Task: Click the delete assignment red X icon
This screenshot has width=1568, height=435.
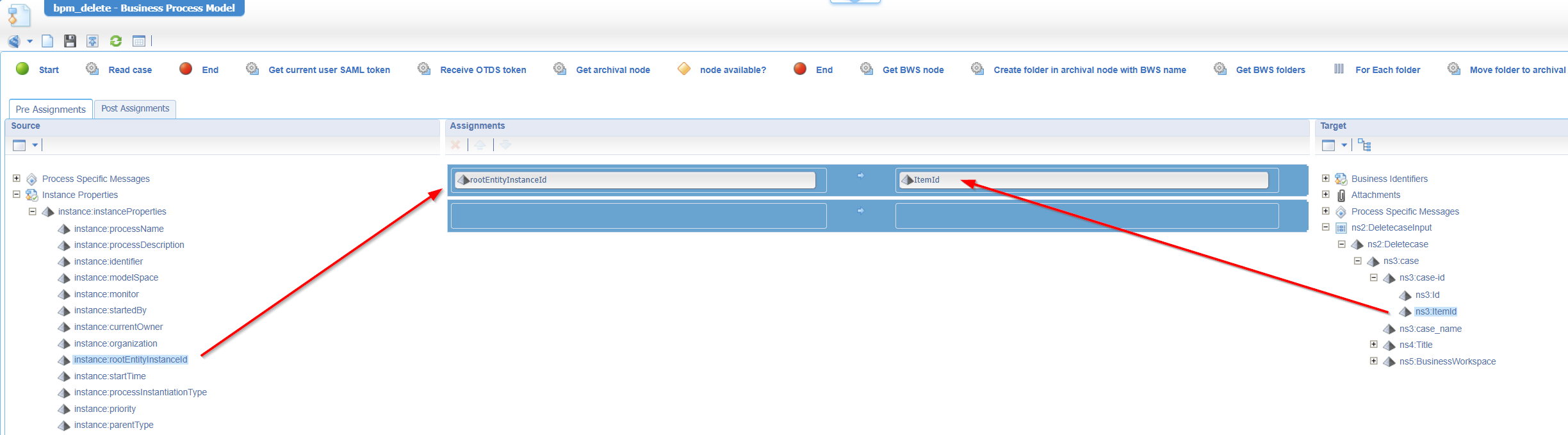Action: pos(455,145)
